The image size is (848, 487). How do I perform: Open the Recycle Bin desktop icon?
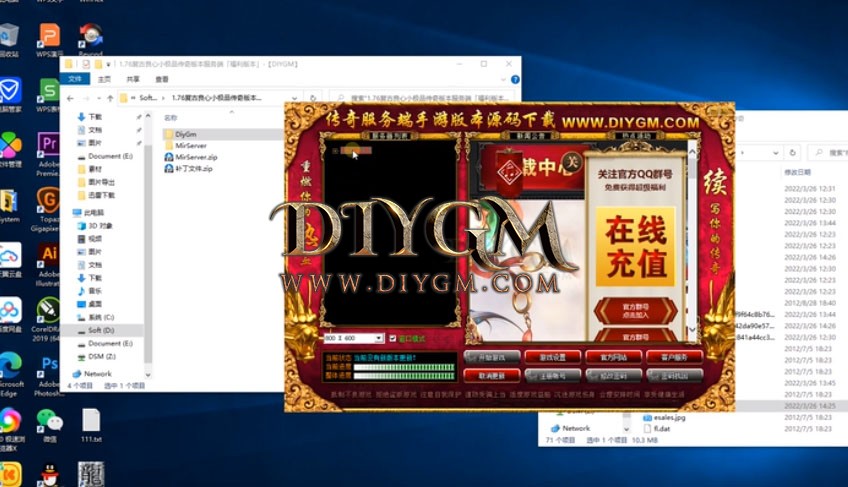click(9, 39)
